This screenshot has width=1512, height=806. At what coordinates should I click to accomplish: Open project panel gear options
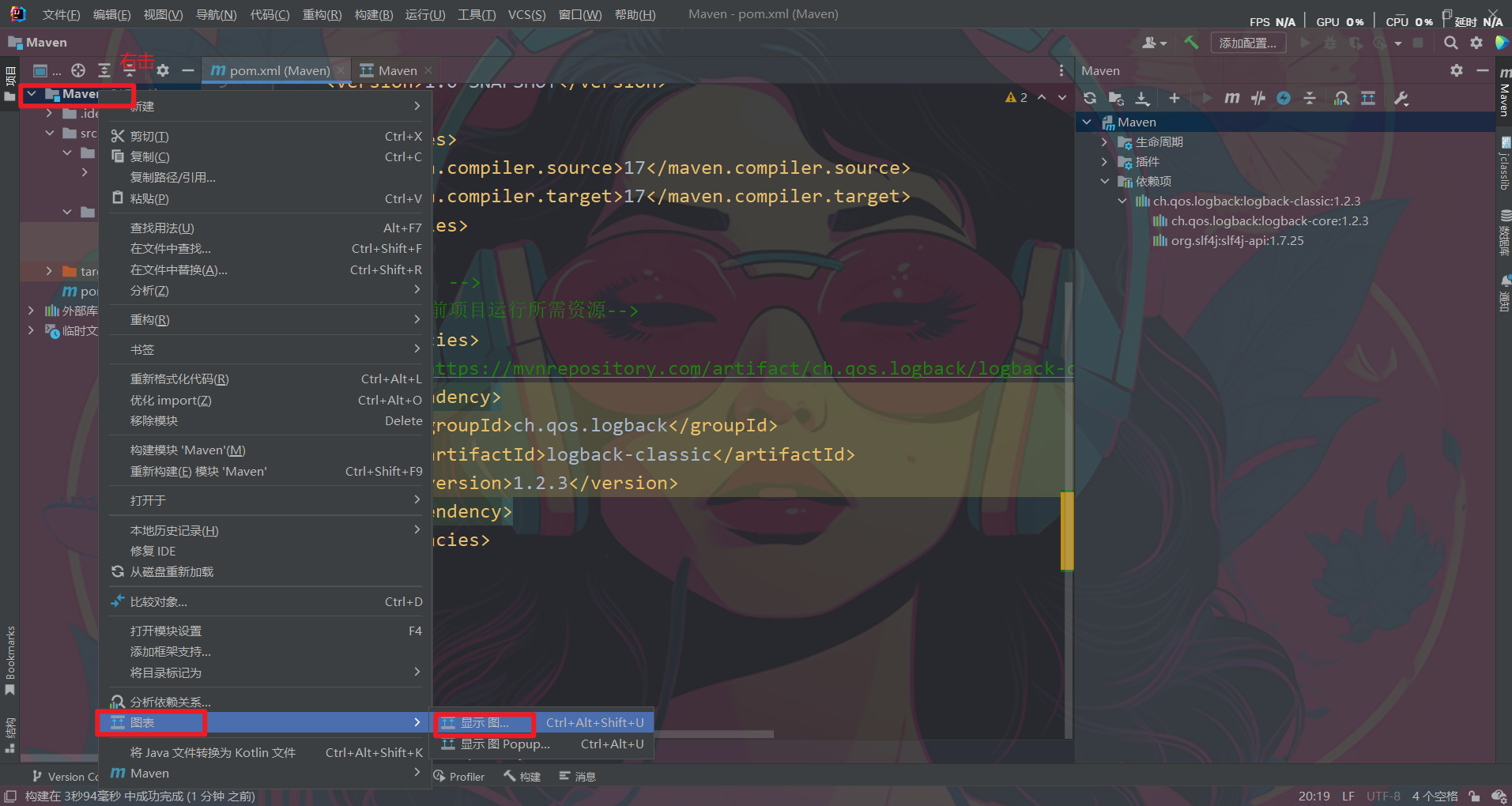point(163,70)
